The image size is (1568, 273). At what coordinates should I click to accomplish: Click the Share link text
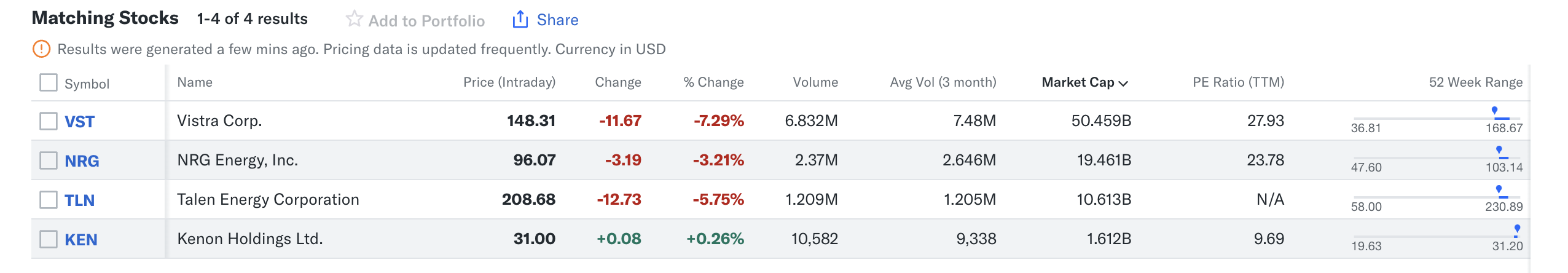(557, 20)
